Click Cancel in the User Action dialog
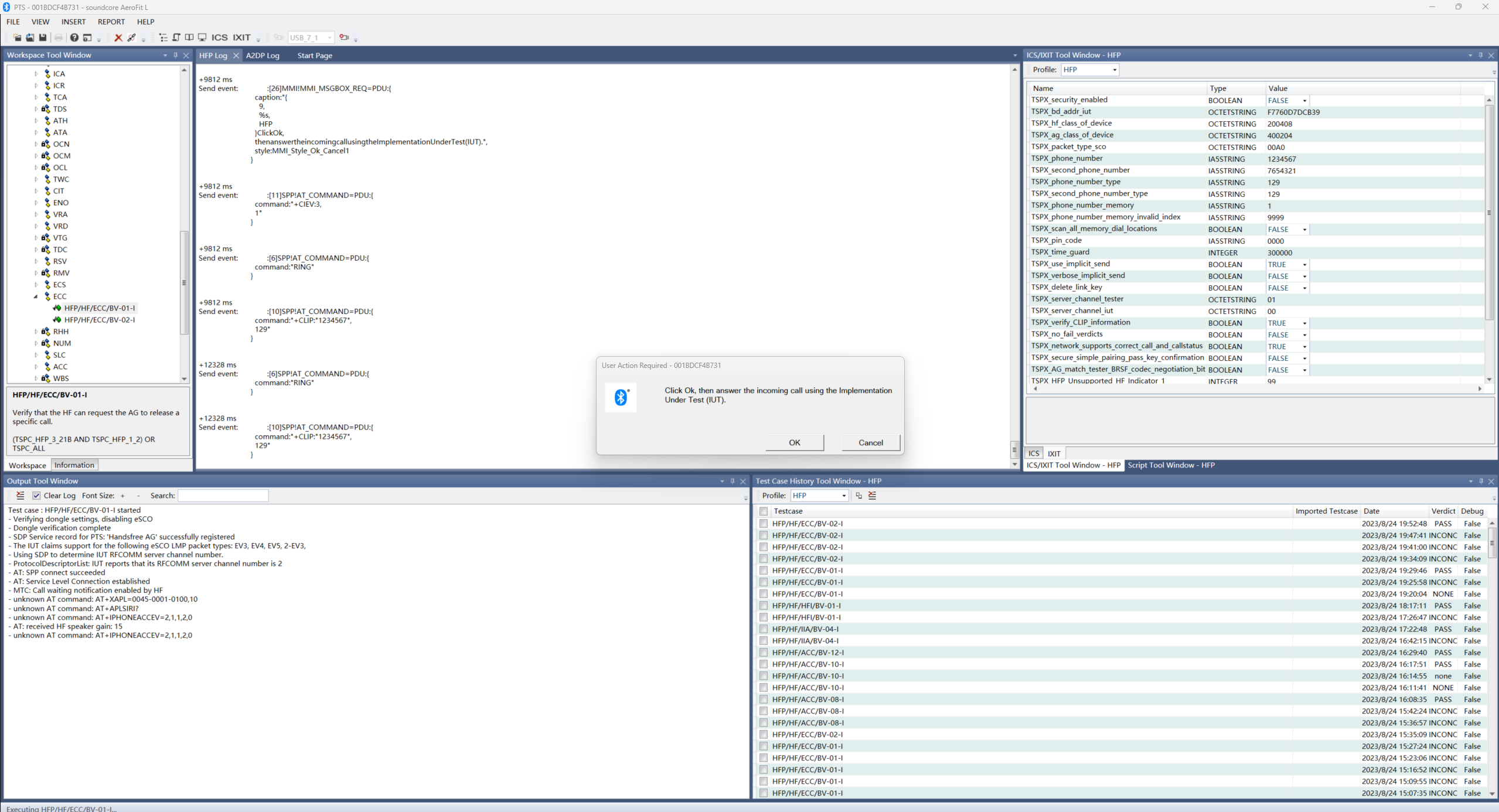Viewport: 1499px width, 812px height. click(x=870, y=443)
